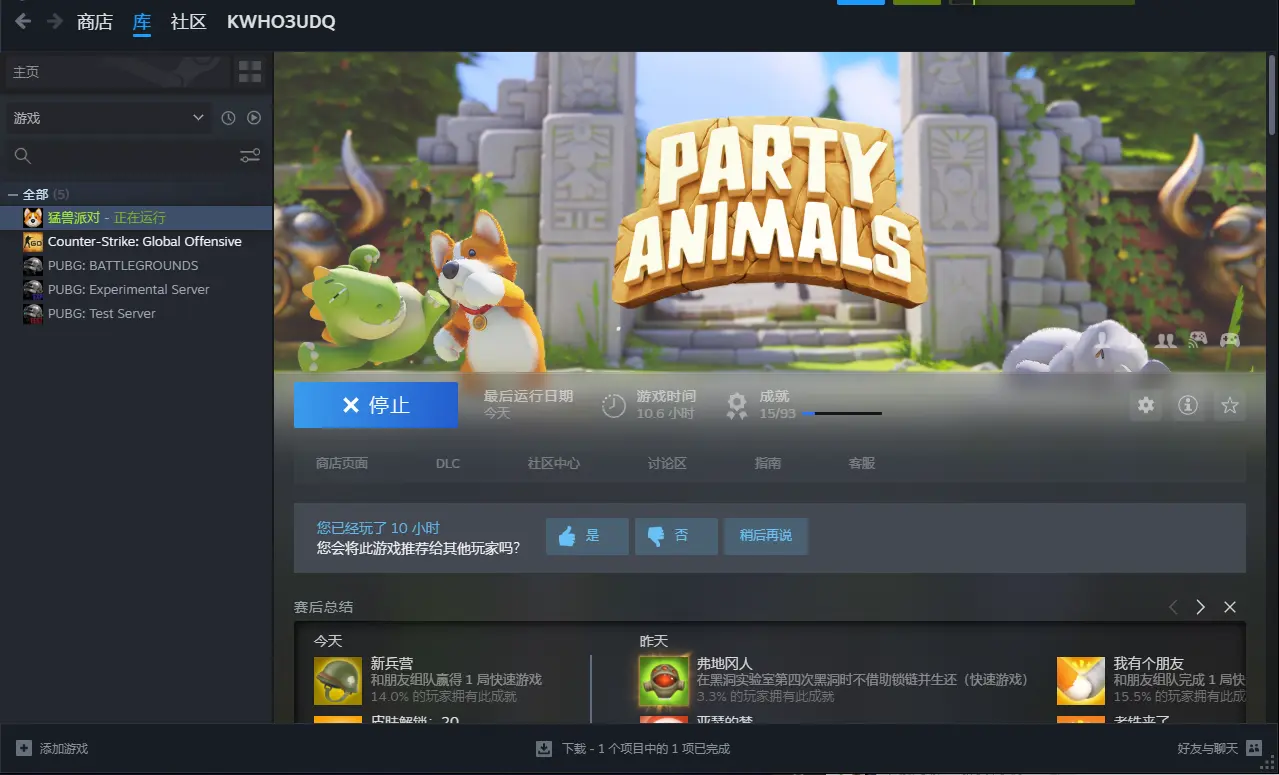Click the Party Animals hero banner logo

(768, 212)
